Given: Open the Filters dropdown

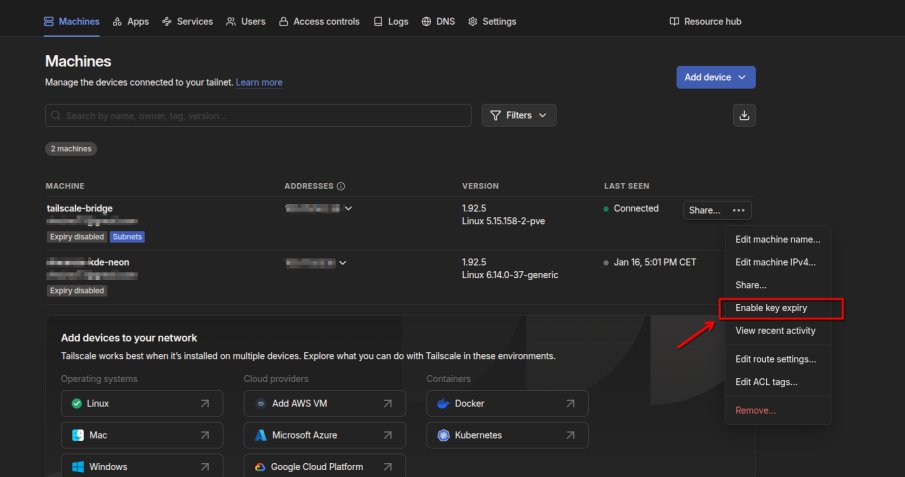Looking at the screenshot, I should (x=519, y=115).
